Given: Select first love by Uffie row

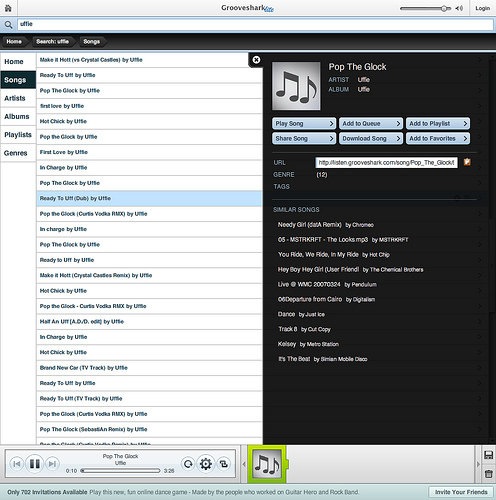Looking at the screenshot, I should pos(149,106).
